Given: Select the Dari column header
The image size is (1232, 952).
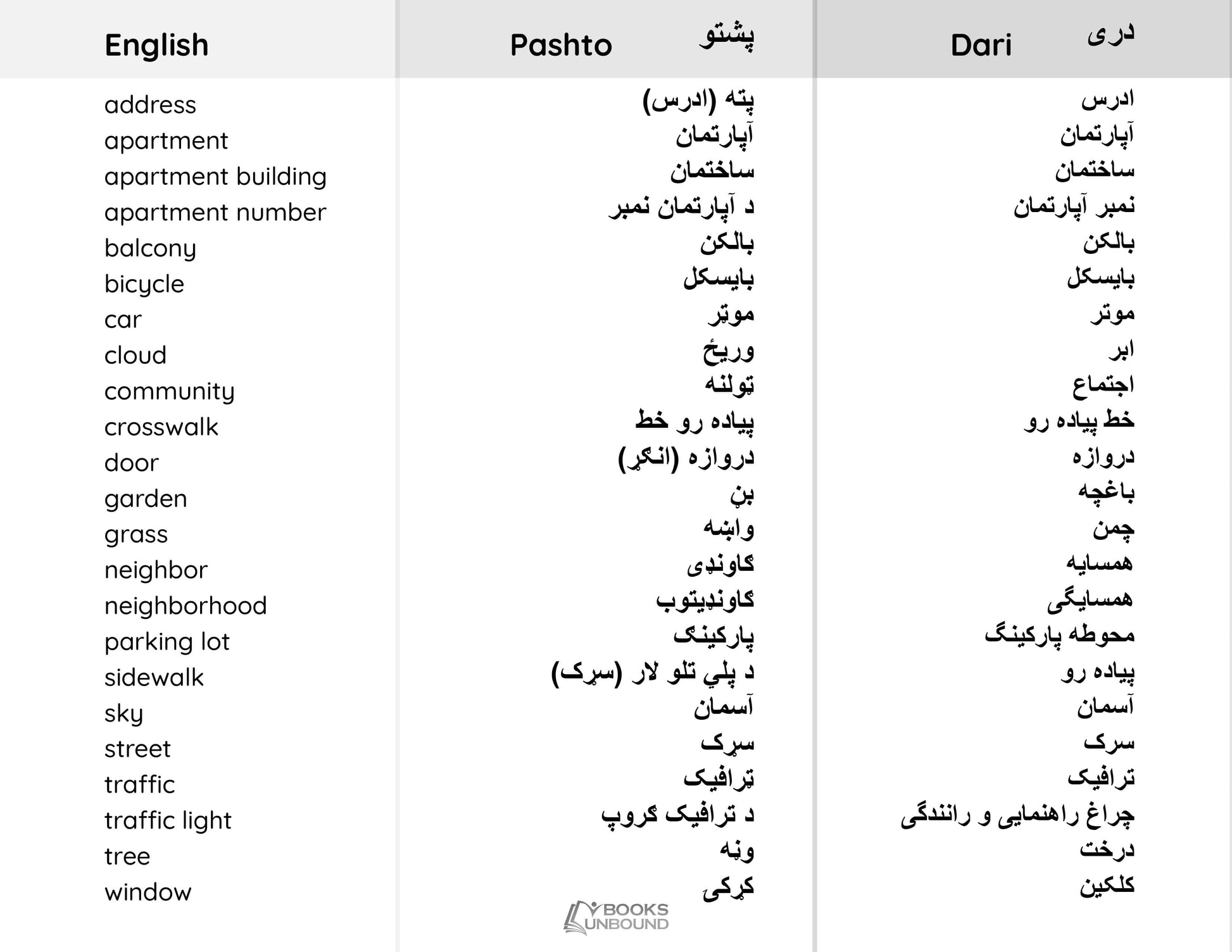Looking at the screenshot, I should click(981, 46).
